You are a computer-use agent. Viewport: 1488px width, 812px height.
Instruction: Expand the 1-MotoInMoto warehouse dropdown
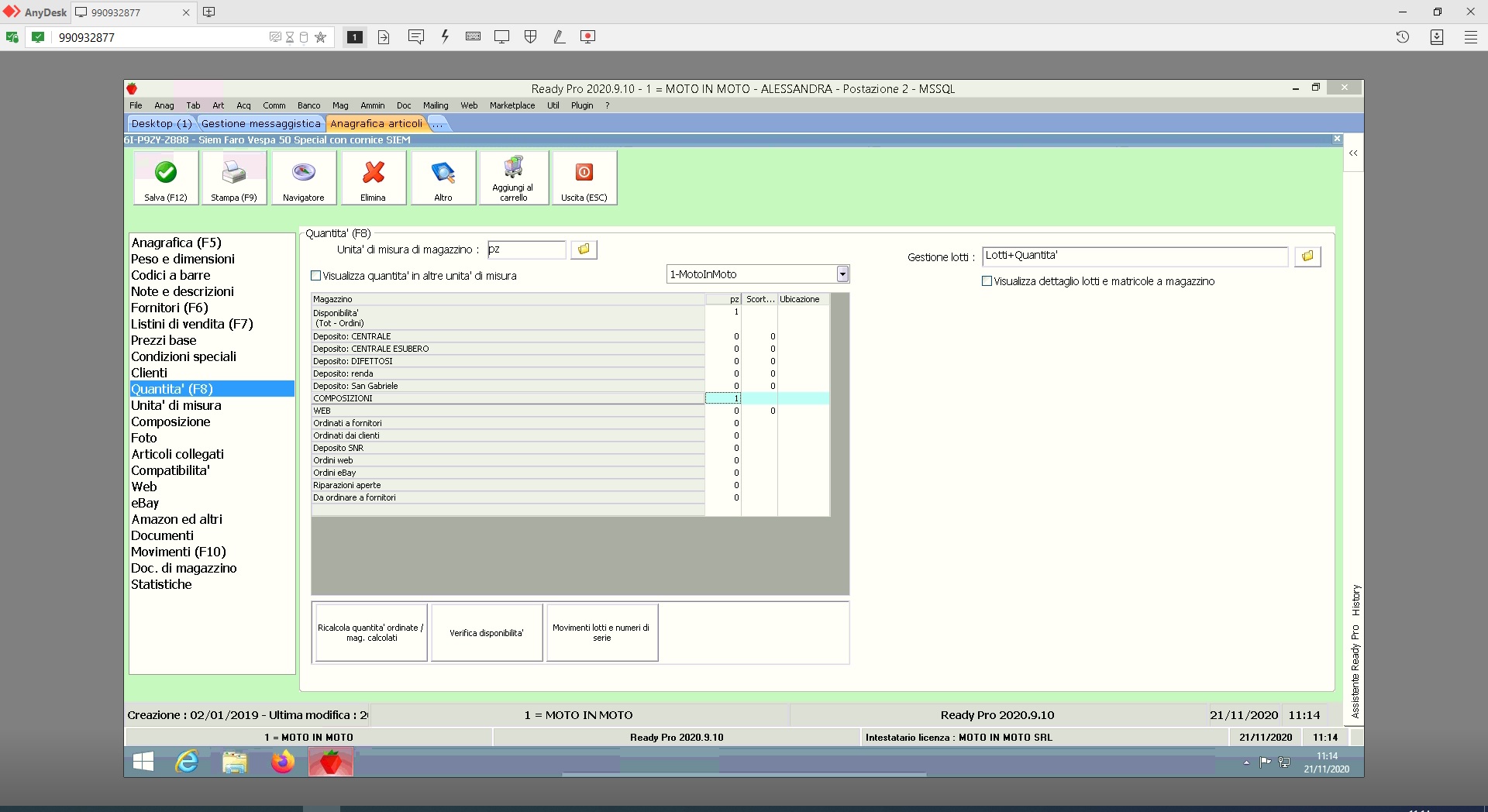842,274
